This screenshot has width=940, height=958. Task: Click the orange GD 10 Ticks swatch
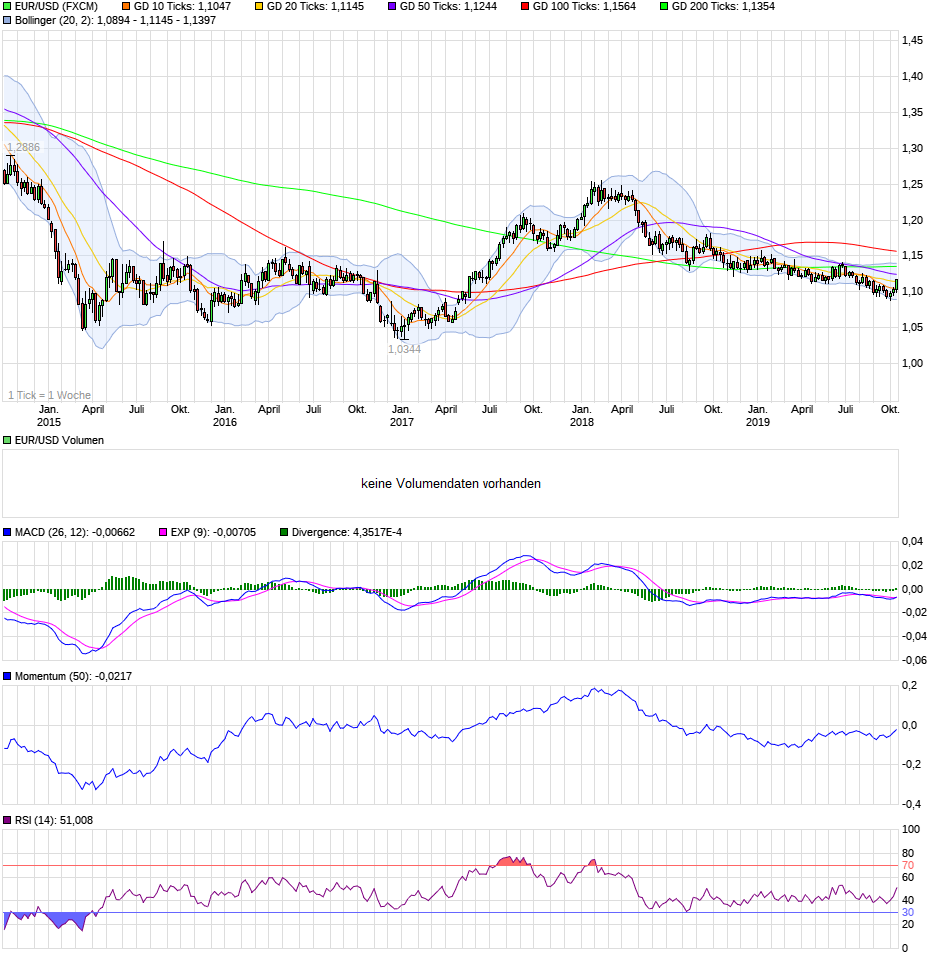coord(126,6)
